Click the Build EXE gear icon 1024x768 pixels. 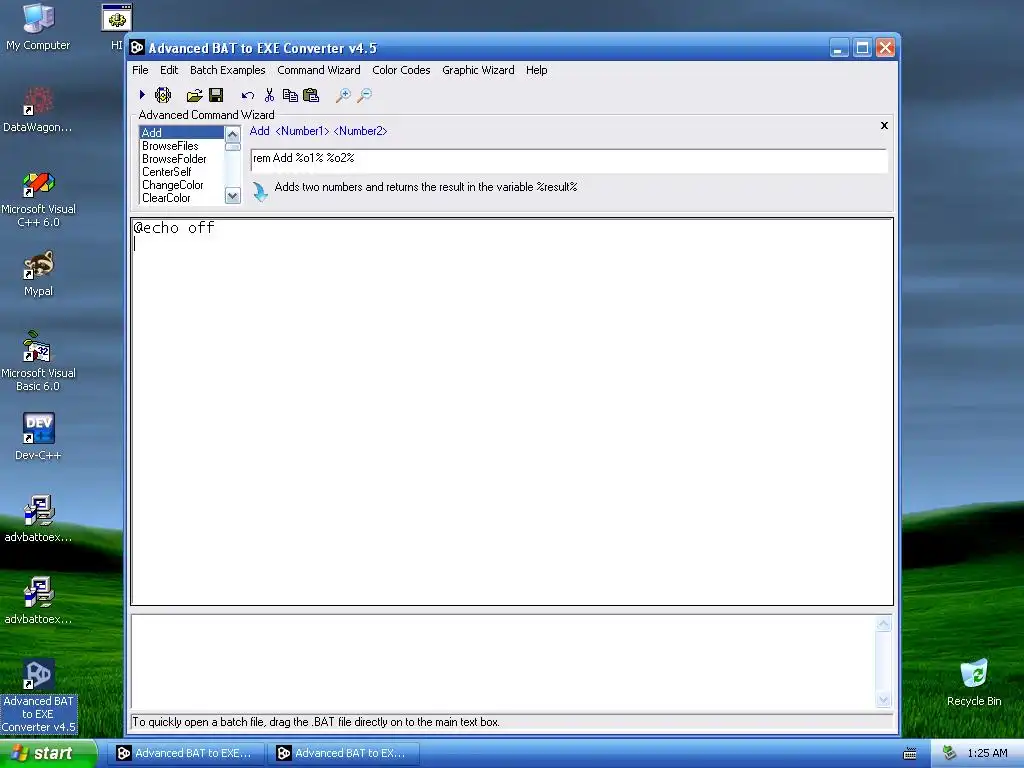(163, 95)
